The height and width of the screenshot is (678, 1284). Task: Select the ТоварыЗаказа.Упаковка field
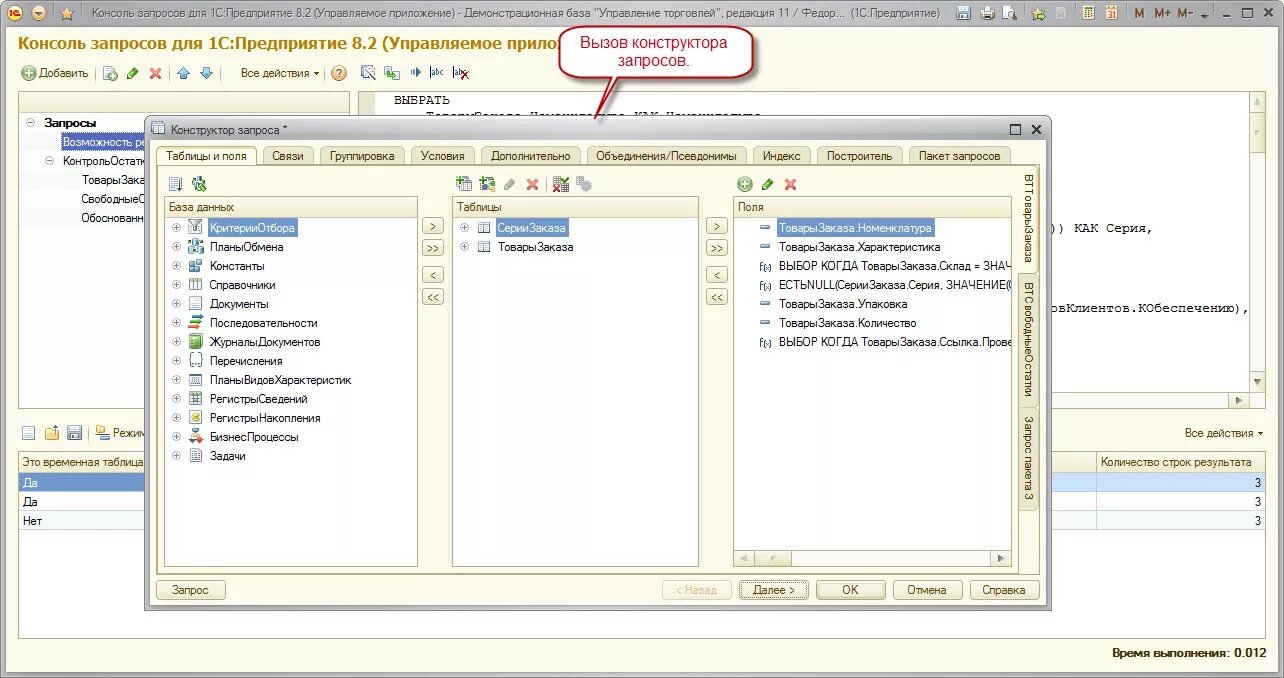pyautogui.click(x=843, y=304)
